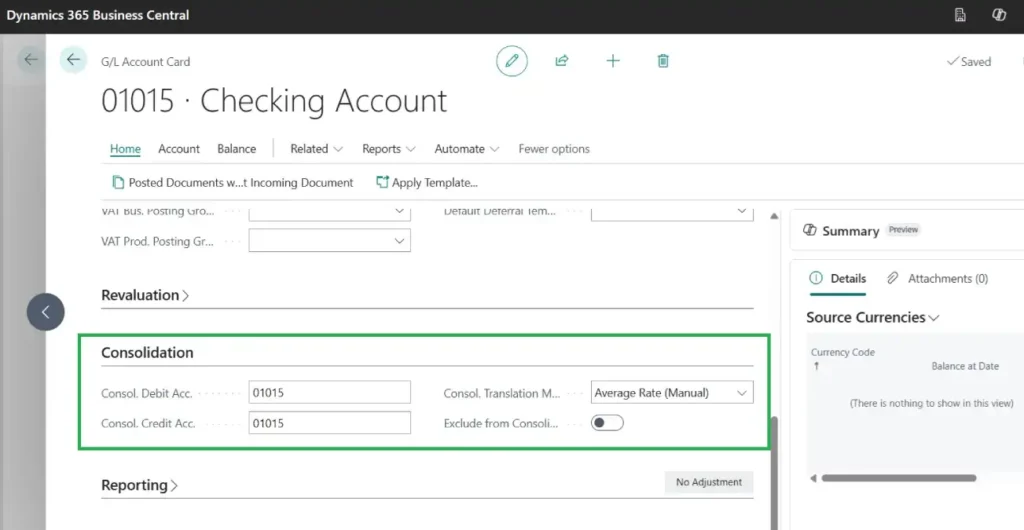Select the Home tab

(x=125, y=149)
